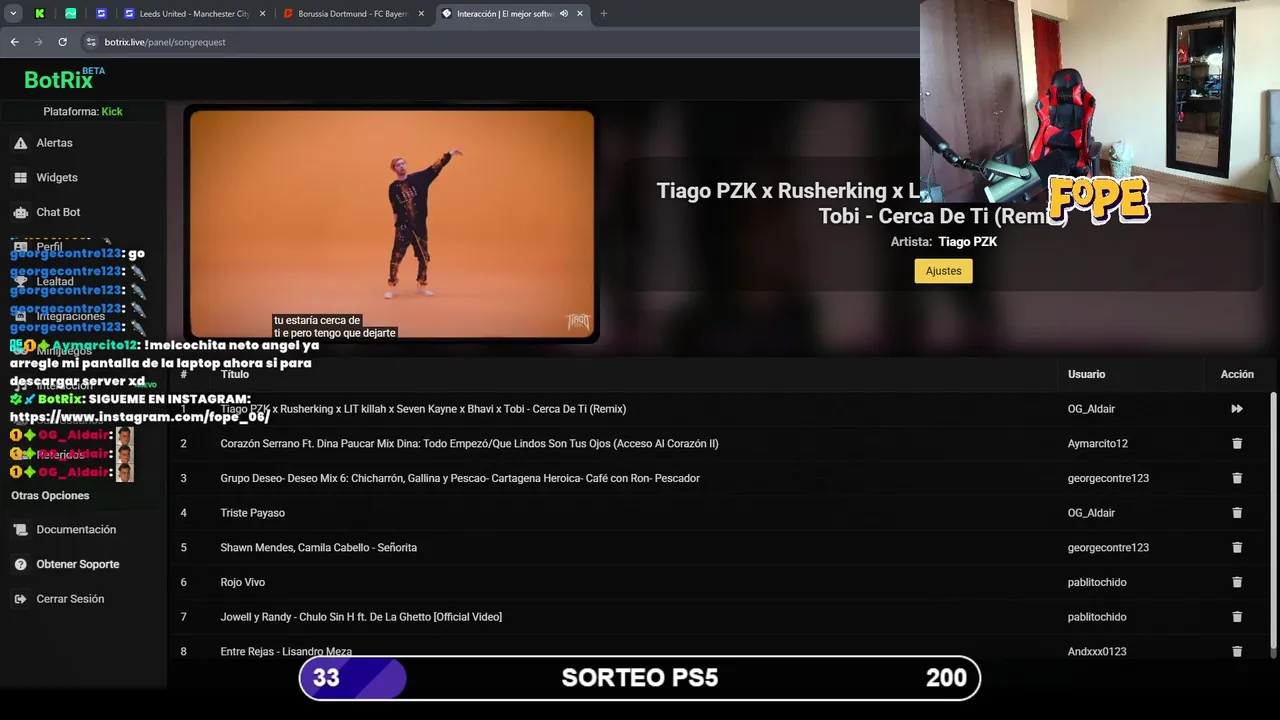Delete the Grupo Deseo Mix 6 request
Viewport: 1280px width, 720px height.
point(1237,478)
